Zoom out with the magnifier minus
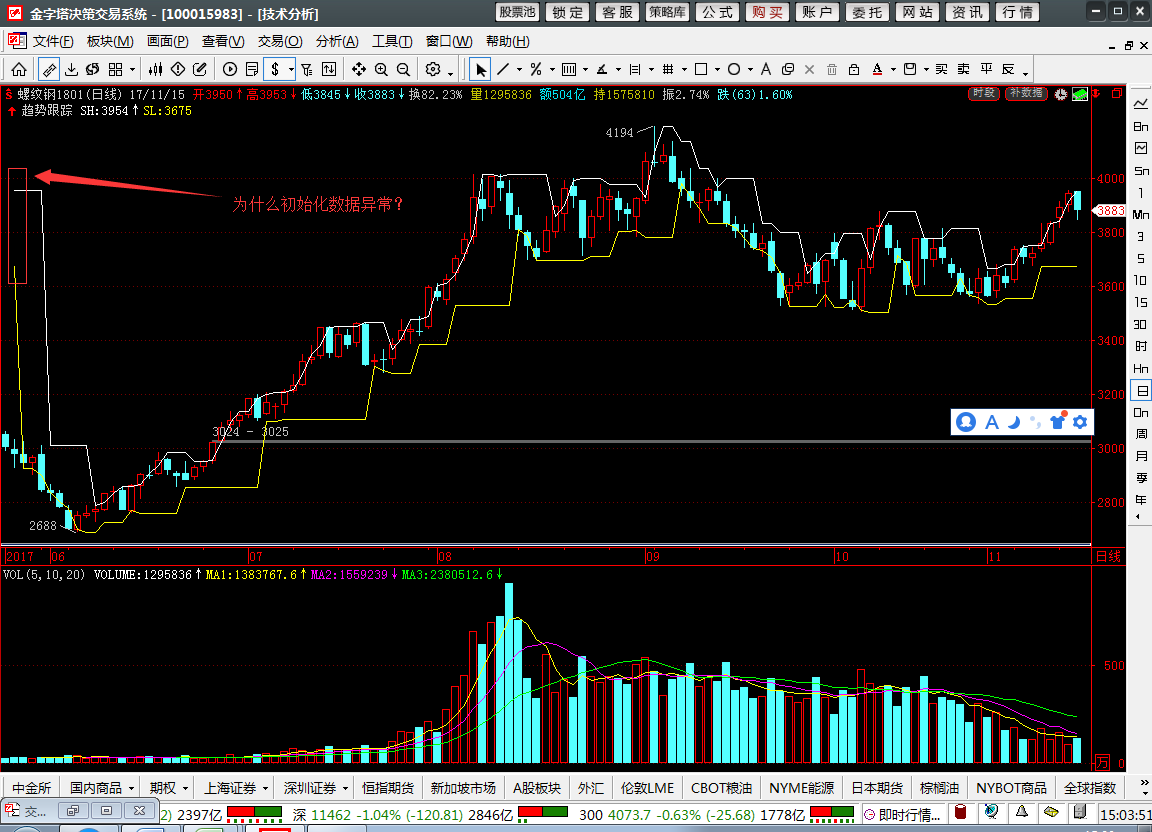 [x=403, y=69]
